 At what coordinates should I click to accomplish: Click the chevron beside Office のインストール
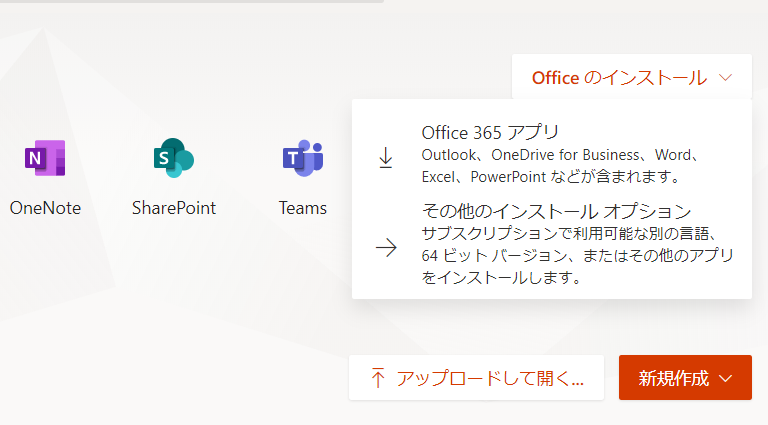(725, 77)
